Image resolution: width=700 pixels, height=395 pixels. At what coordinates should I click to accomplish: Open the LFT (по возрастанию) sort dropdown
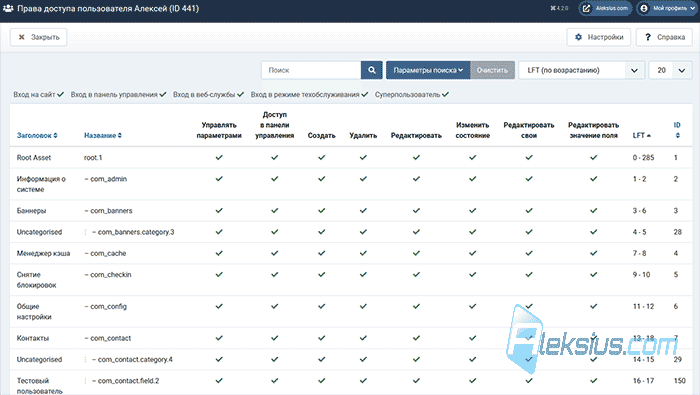point(581,70)
